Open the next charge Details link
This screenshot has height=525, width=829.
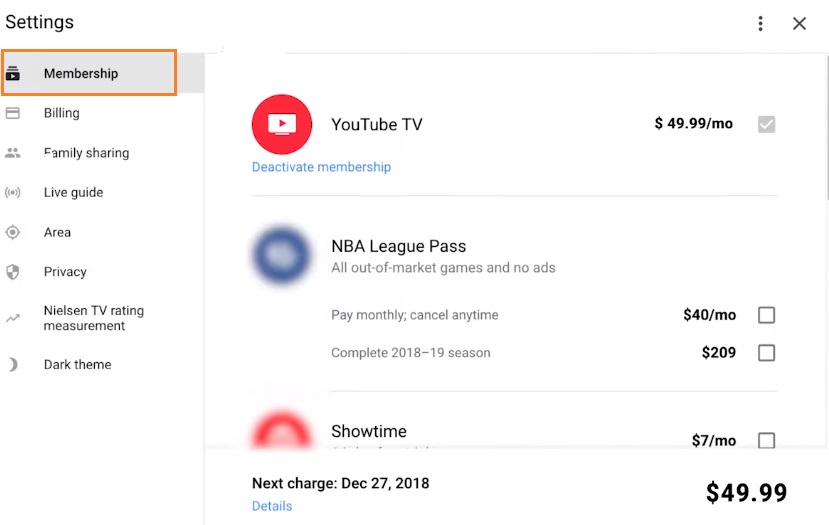pos(272,506)
